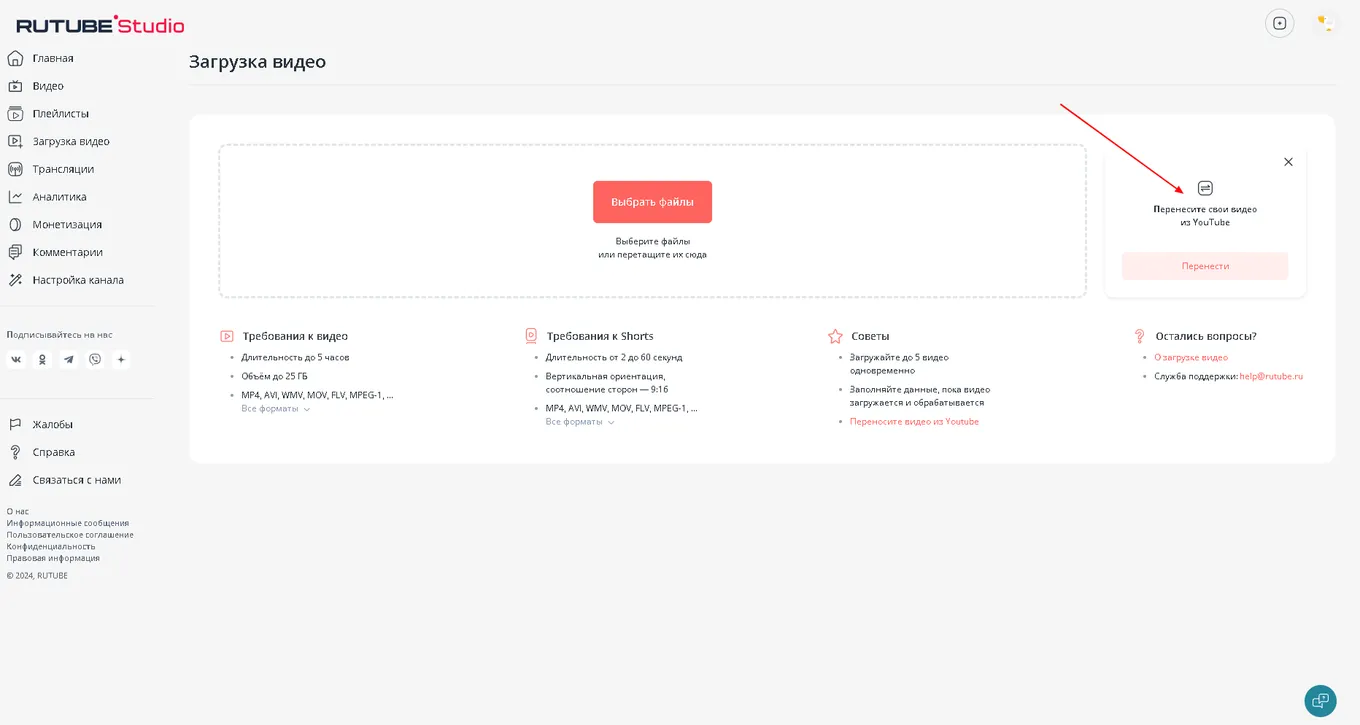This screenshot has width=1360, height=725.
Task: Click the help@rutube.ru email link
Action: coord(1271,376)
